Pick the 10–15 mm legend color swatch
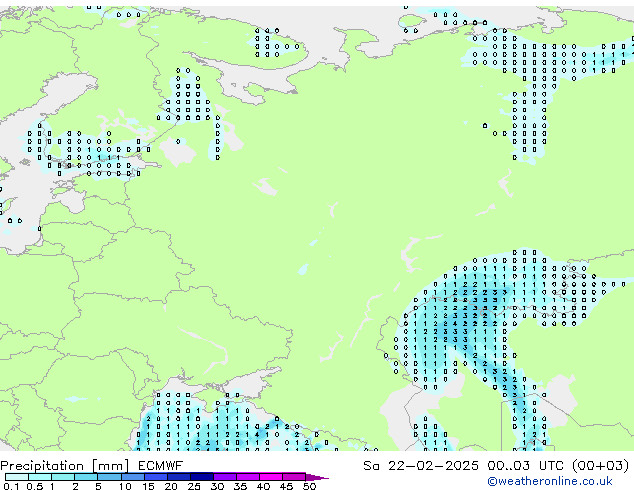The image size is (634, 490). pyautogui.click(x=132, y=477)
